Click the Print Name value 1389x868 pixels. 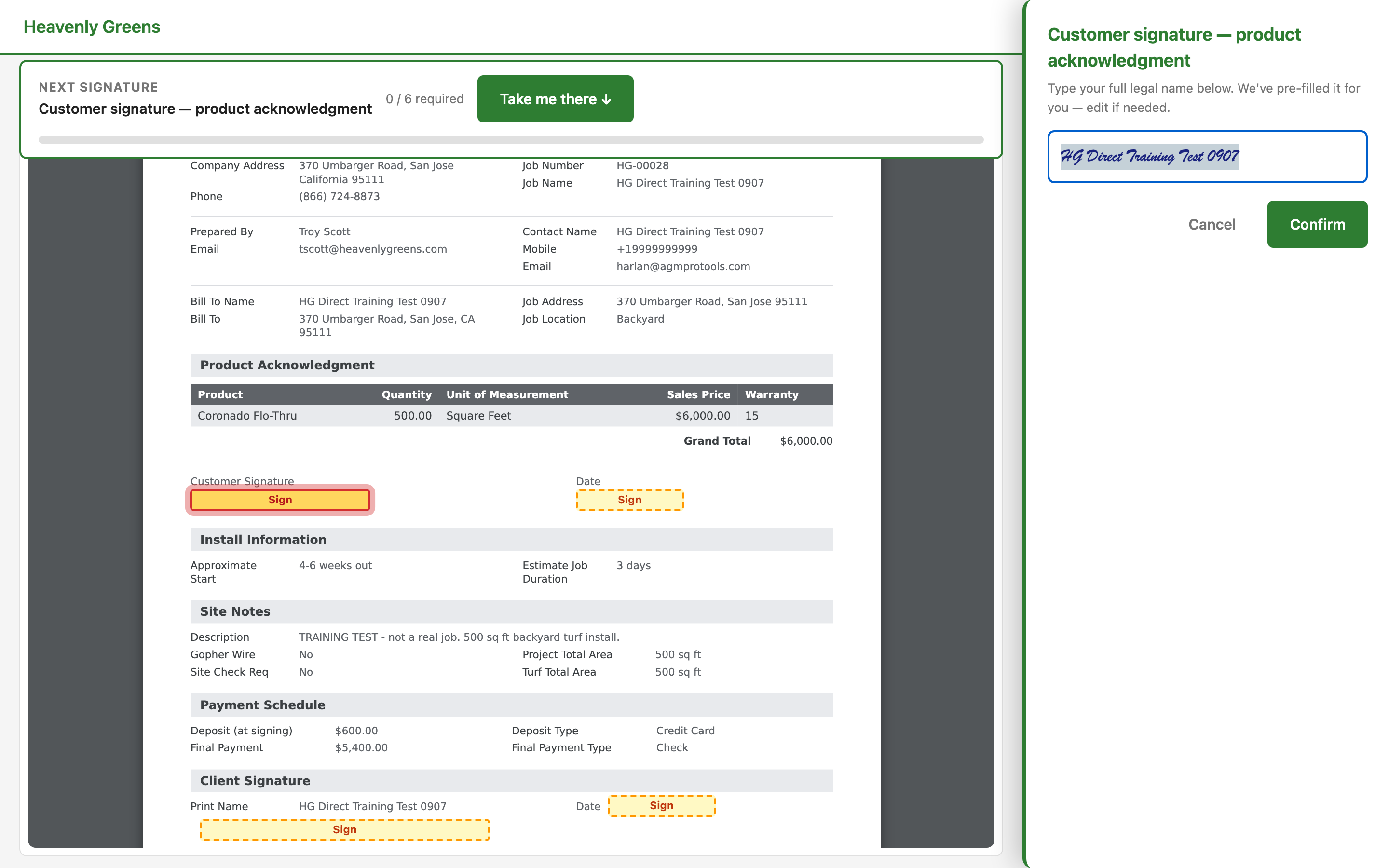tap(372, 807)
